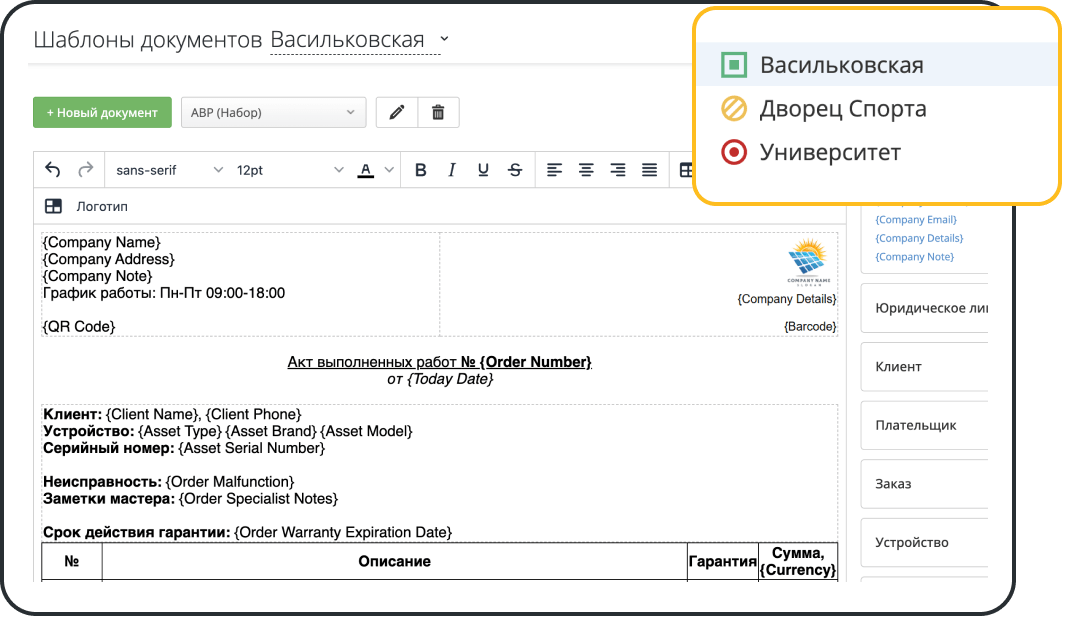The width and height of the screenshot is (1092, 644).
Task: Open the АВР (Набор) template dropdown
Action: pyautogui.click(x=272, y=112)
